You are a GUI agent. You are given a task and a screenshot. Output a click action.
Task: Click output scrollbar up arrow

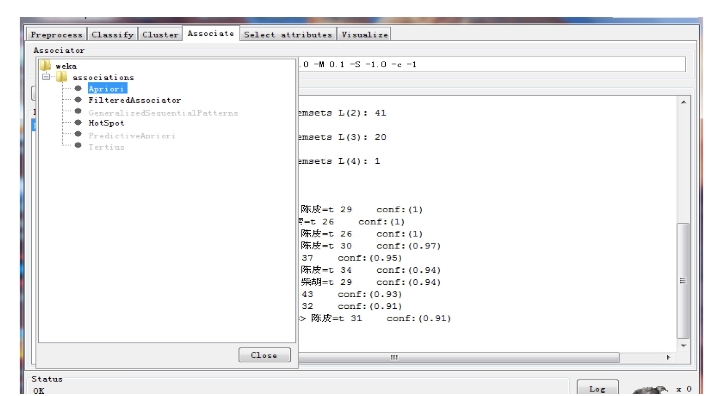683,102
